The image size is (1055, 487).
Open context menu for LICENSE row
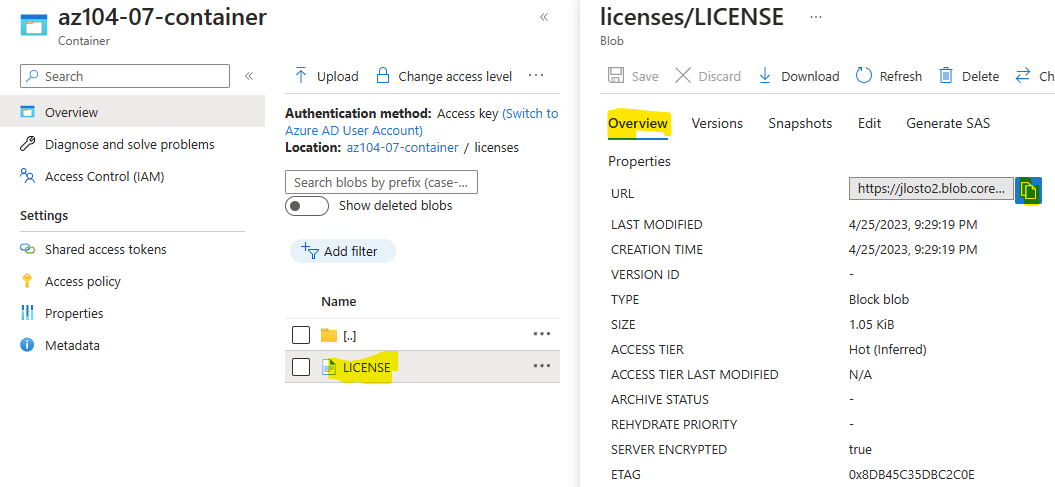click(542, 366)
